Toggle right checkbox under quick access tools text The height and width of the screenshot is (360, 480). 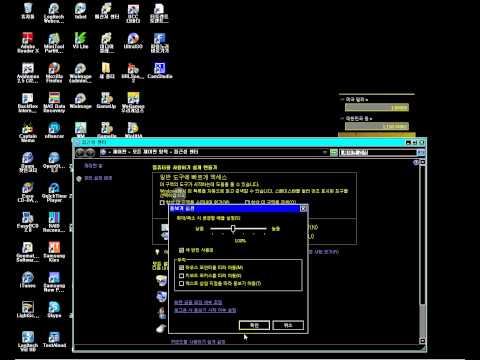247,202
